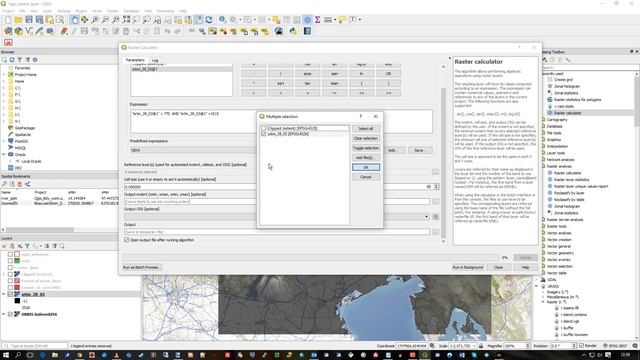This screenshot has height=360, width=640.
Task: Click the Select all button
Action: [x=366, y=129]
